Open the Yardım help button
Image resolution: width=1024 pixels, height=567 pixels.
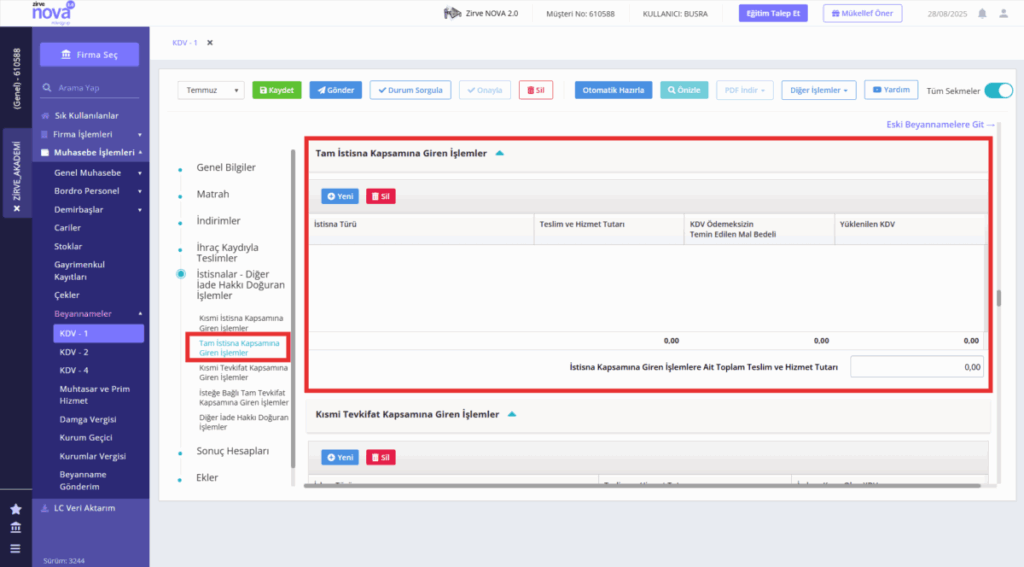[891, 89]
